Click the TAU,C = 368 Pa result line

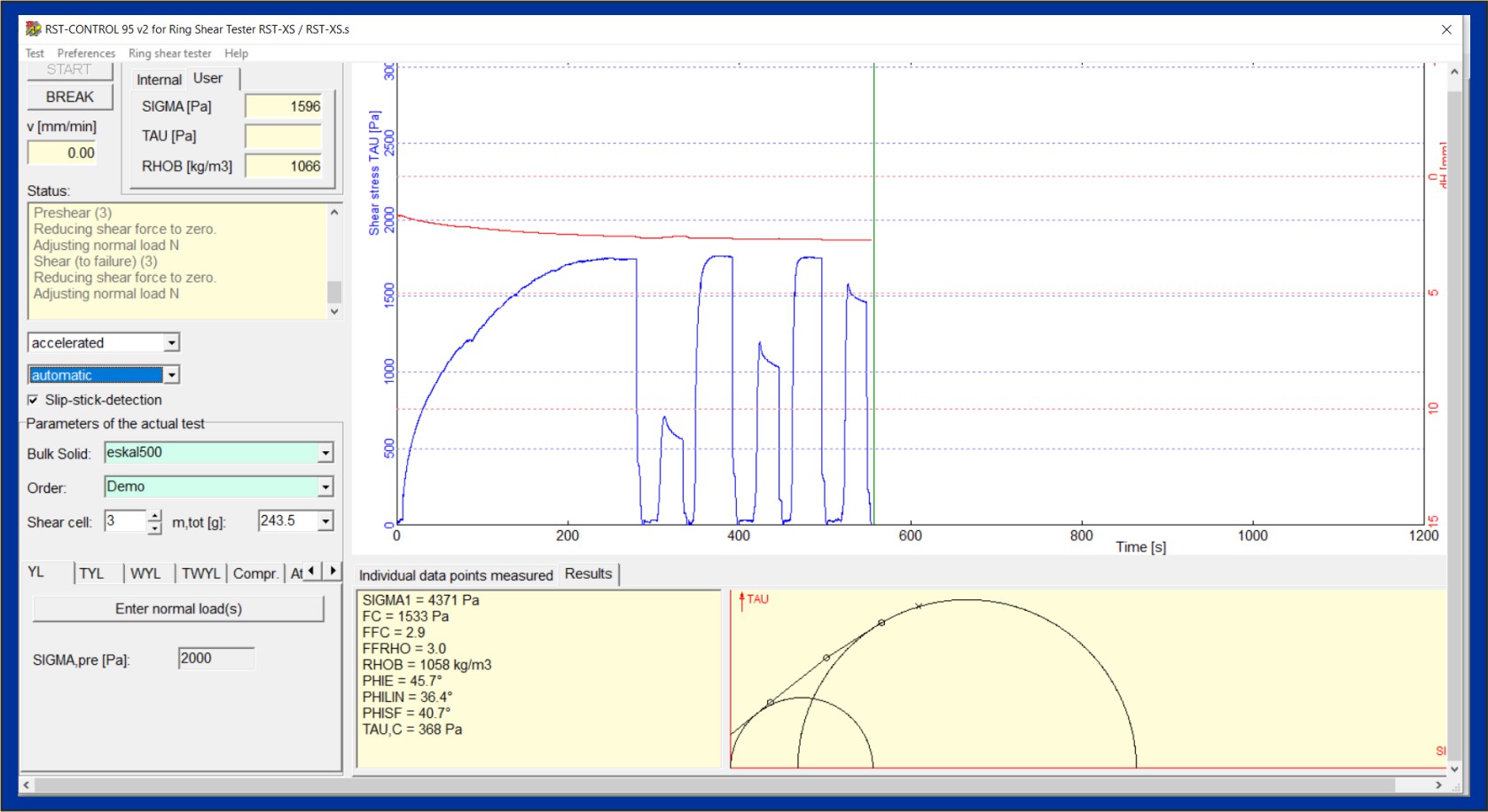[x=412, y=730]
